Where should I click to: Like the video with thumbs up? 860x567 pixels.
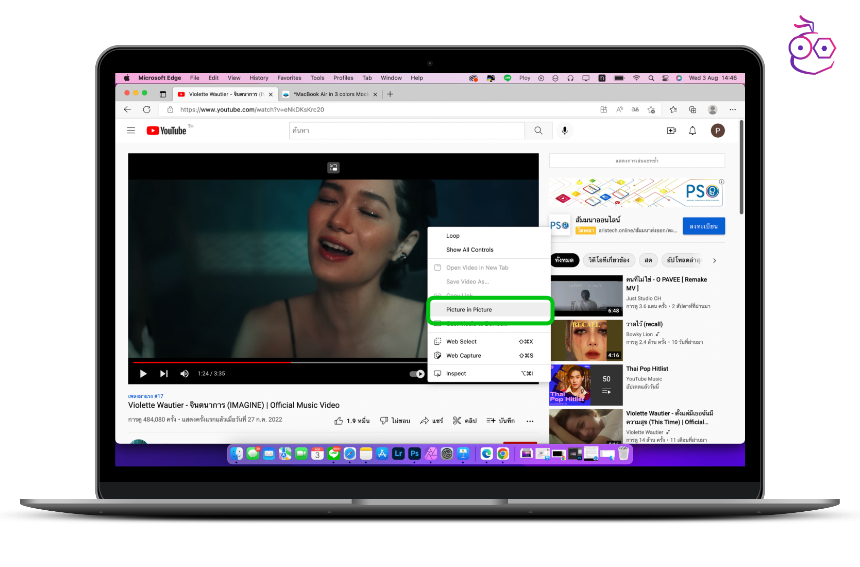click(x=338, y=421)
